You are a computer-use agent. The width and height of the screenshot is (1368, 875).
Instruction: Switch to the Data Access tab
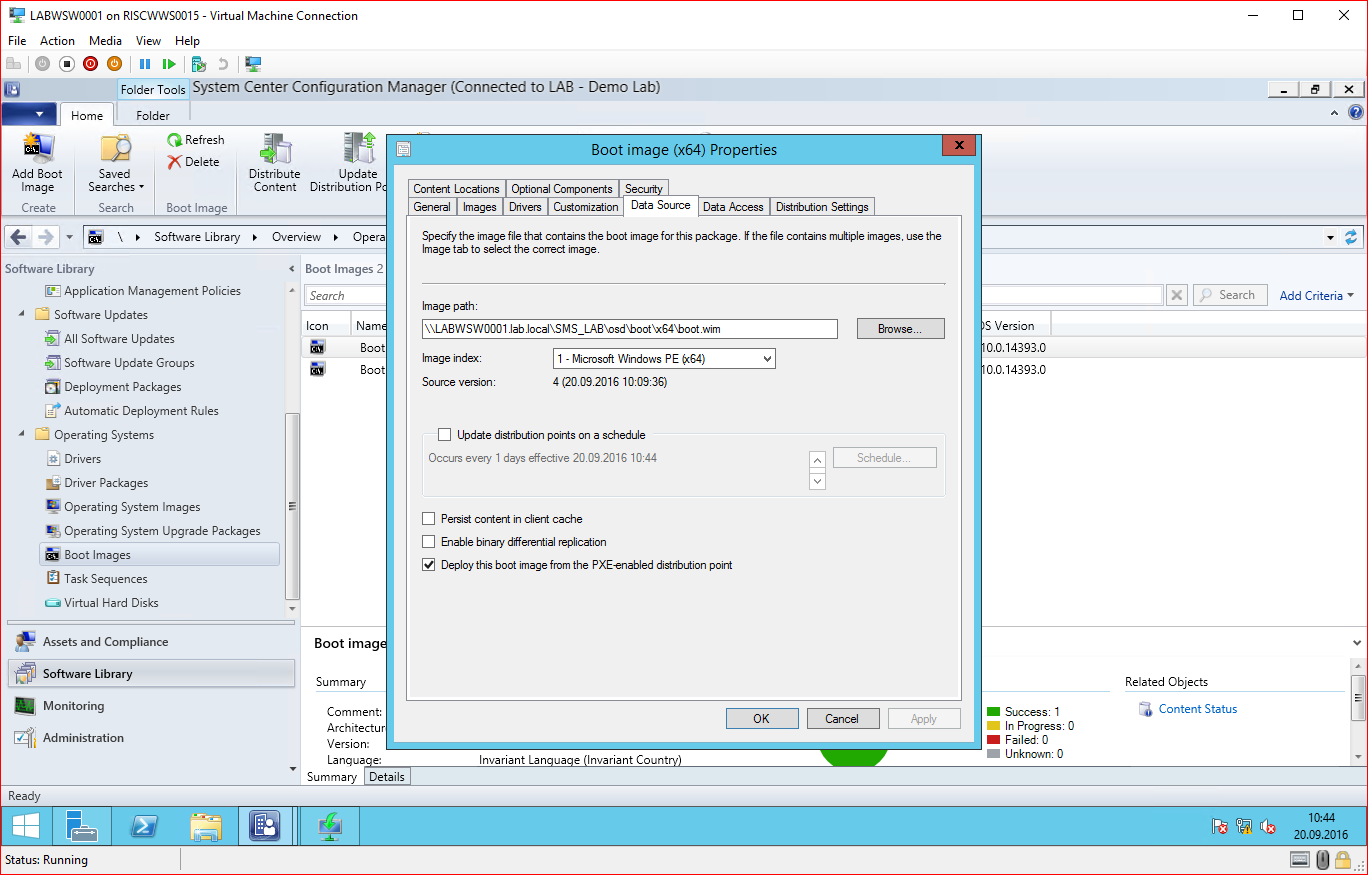[x=733, y=207]
